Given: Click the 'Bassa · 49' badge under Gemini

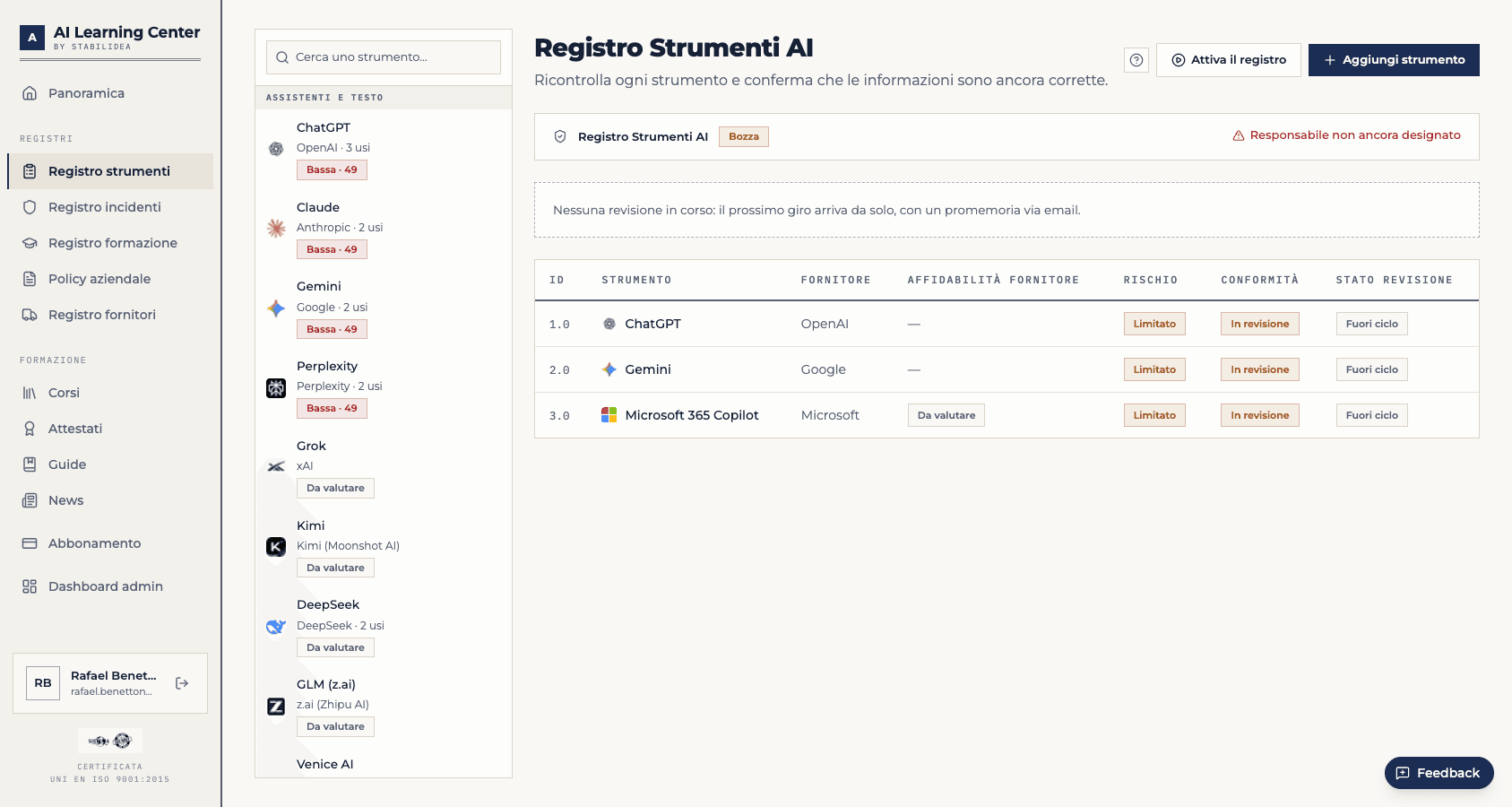Looking at the screenshot, I should click(x=332, y=329).
